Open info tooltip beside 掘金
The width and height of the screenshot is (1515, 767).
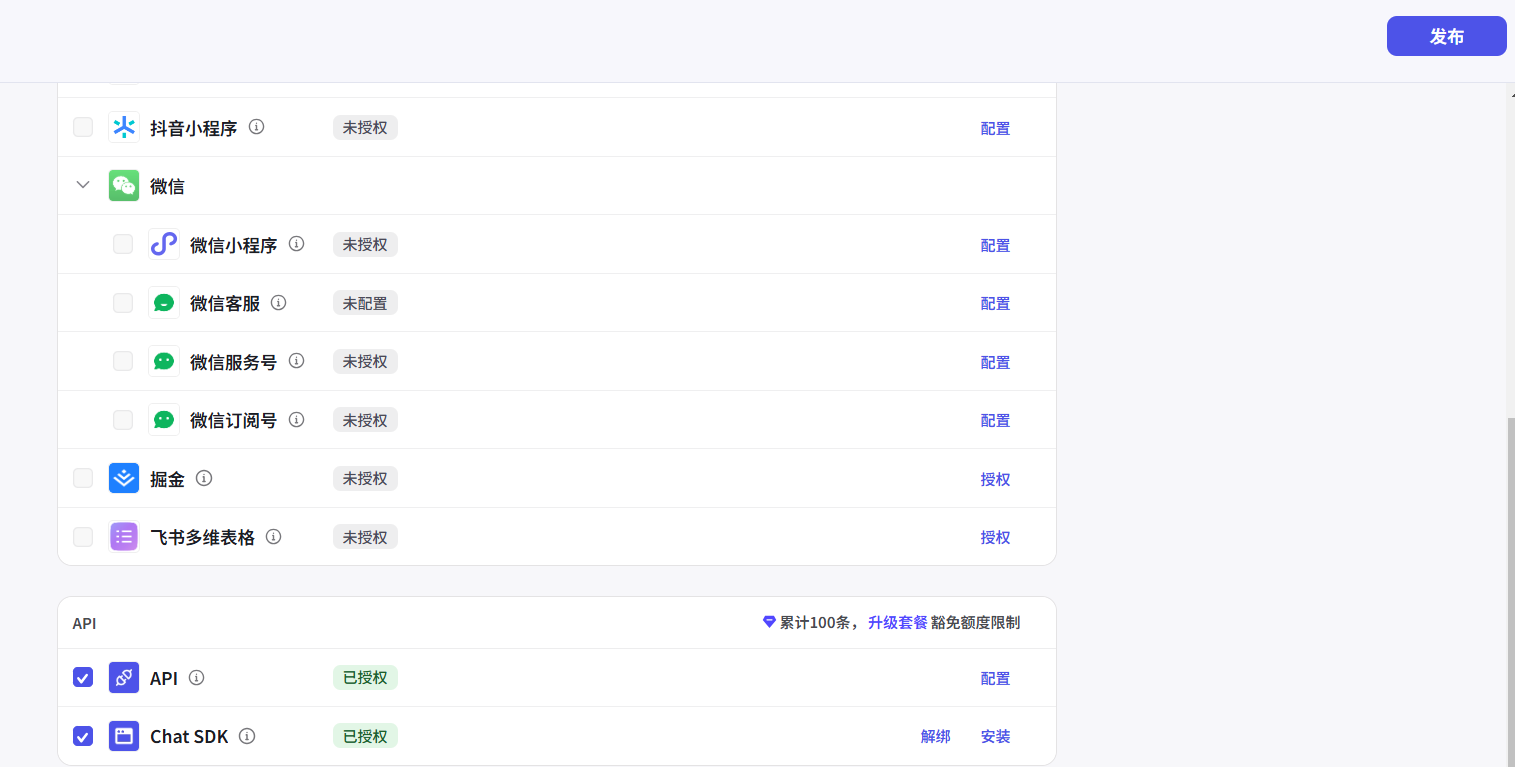tap(204, 478)
